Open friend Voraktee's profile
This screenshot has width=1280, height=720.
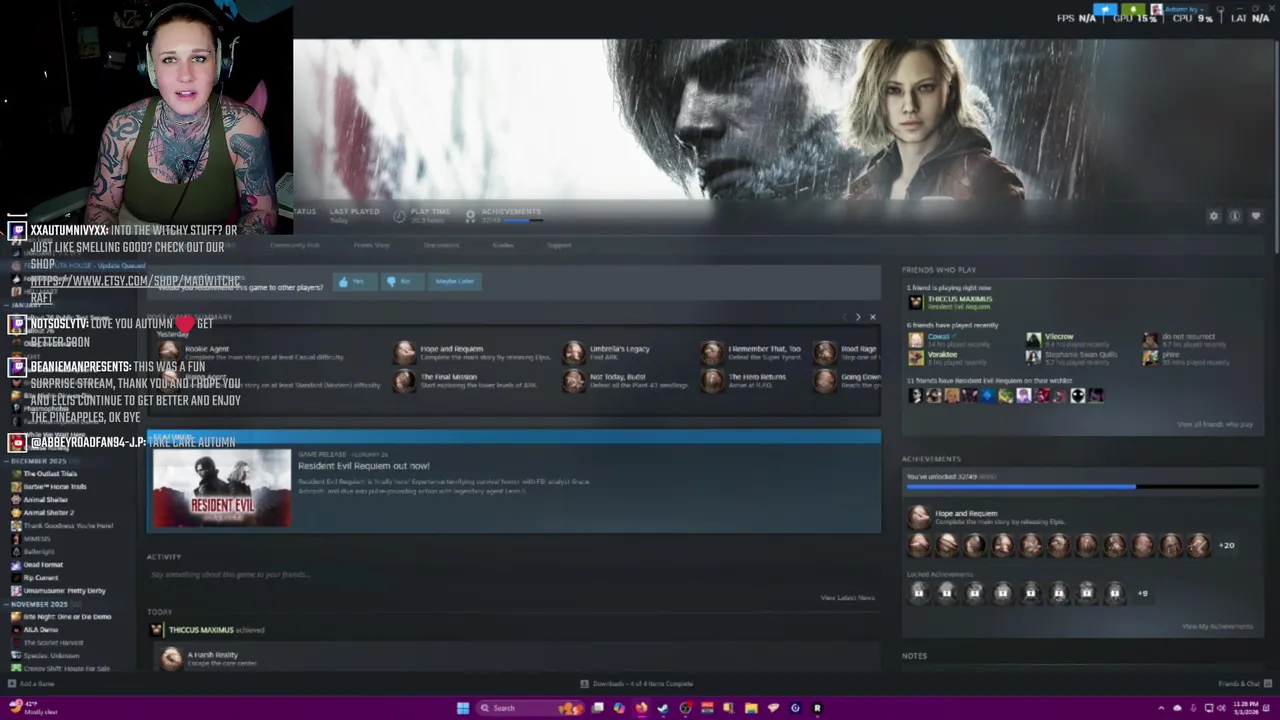coord(942,354)
